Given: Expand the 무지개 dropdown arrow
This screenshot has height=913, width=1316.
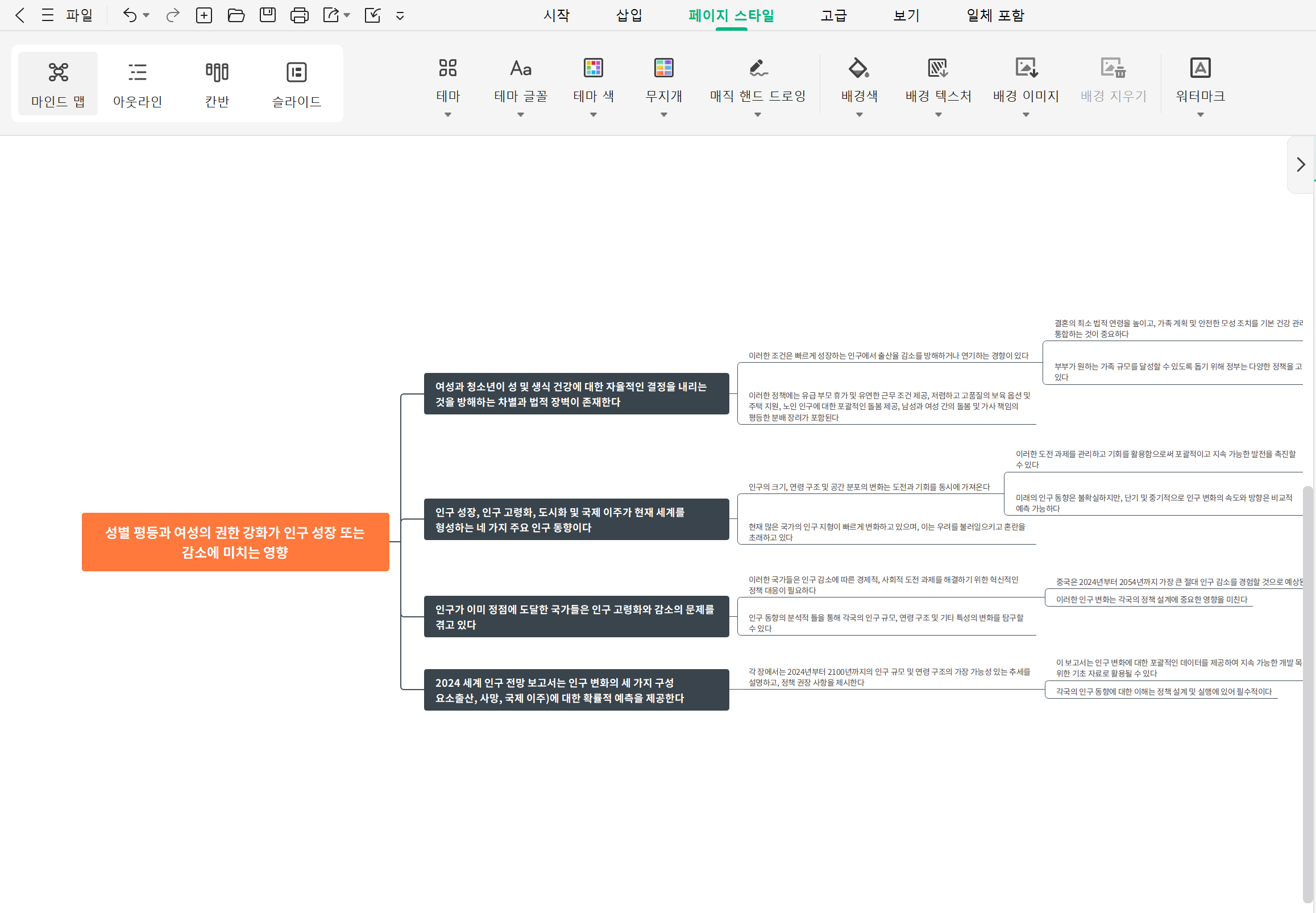Looking at the screenshot, I should point(664,115).
